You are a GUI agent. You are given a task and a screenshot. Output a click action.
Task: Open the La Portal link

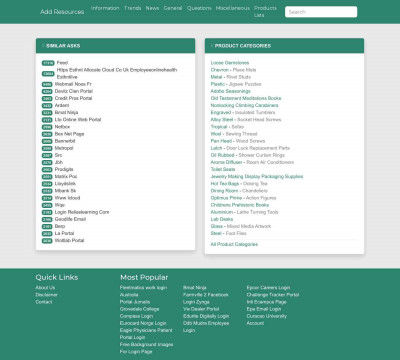[x=64, y=233]
